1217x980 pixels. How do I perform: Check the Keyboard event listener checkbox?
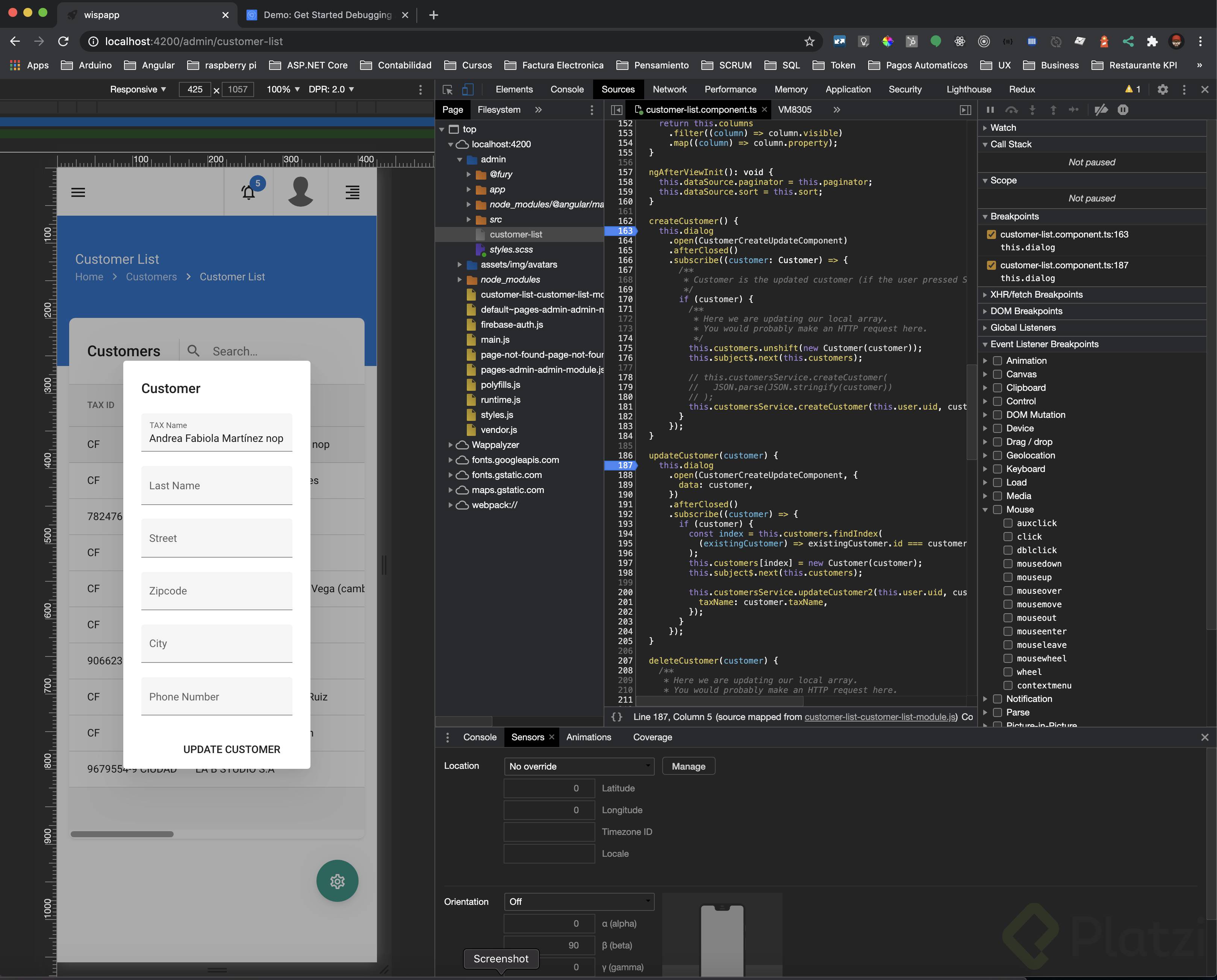point(998,469)
